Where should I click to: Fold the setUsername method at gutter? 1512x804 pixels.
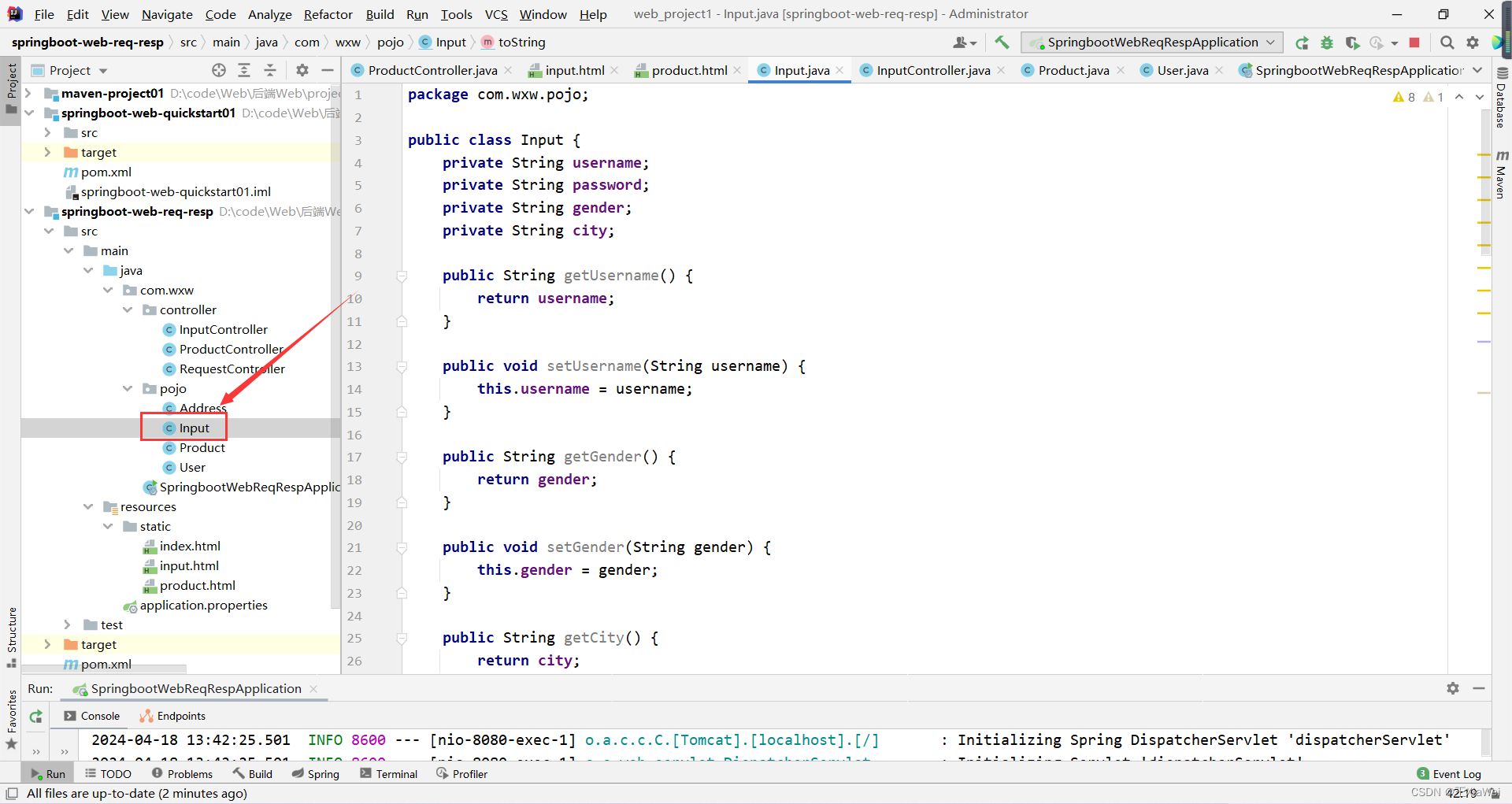click(x=402, y=366)
